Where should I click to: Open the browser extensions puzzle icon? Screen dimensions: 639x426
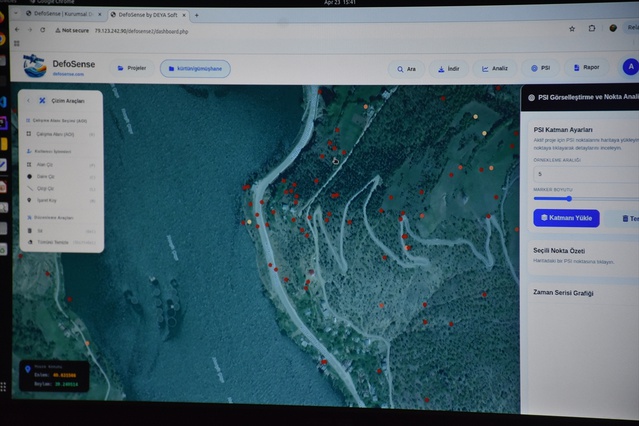click(592, 28)
